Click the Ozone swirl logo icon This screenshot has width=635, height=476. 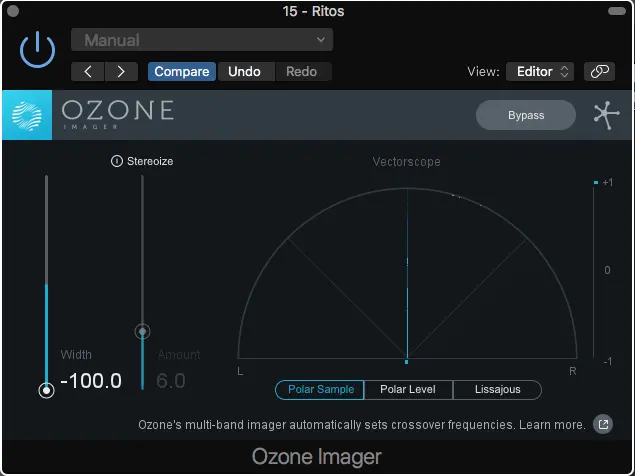(x=27, y=115)
